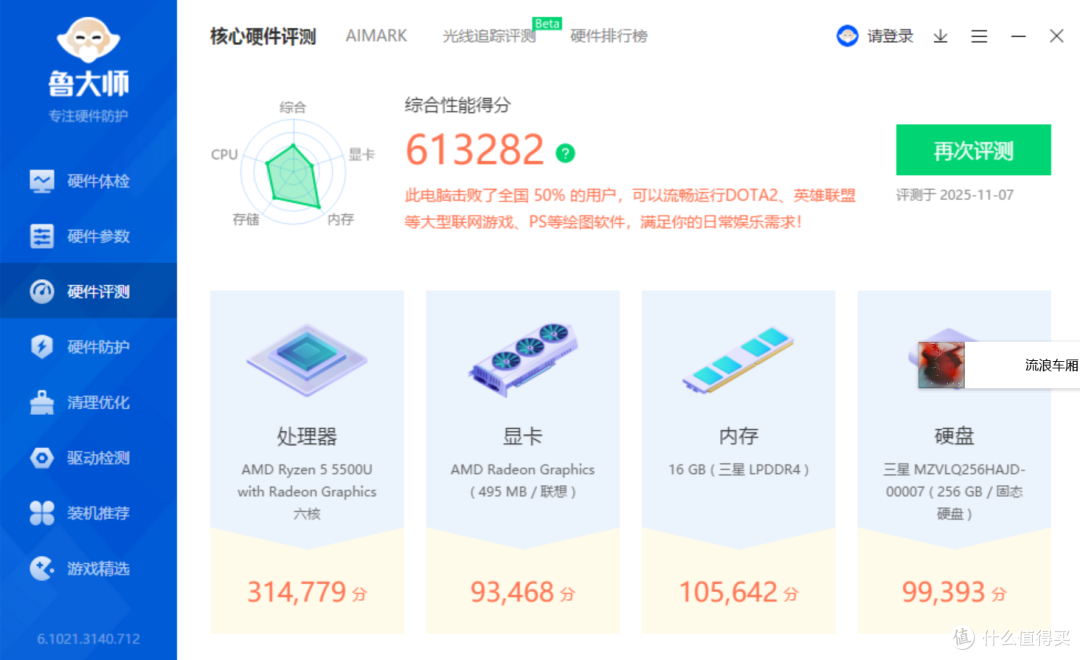Click the 鲁大师 logo avatar
This screenshot has width=1080, height=660.
click(88, 39)
